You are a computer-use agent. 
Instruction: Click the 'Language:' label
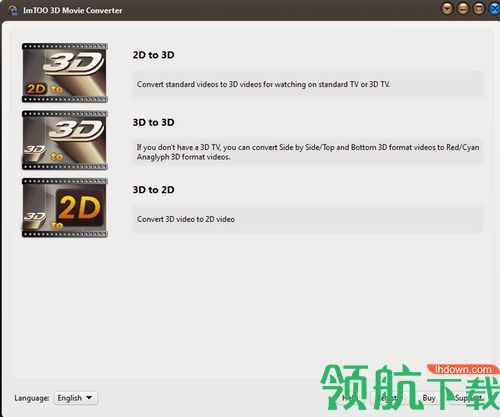pos(32,398)
